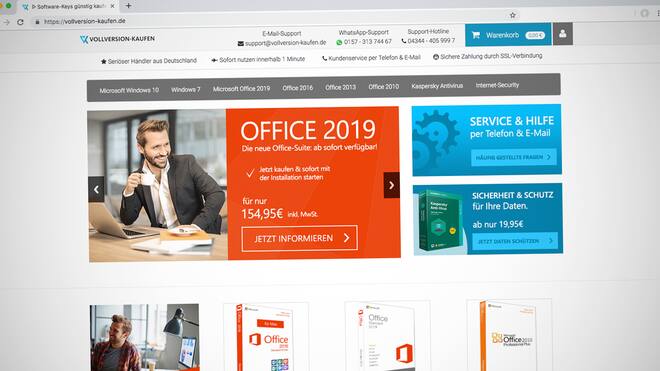Select Kaspersky Antivirus in navigation bar

coord(437,86)
